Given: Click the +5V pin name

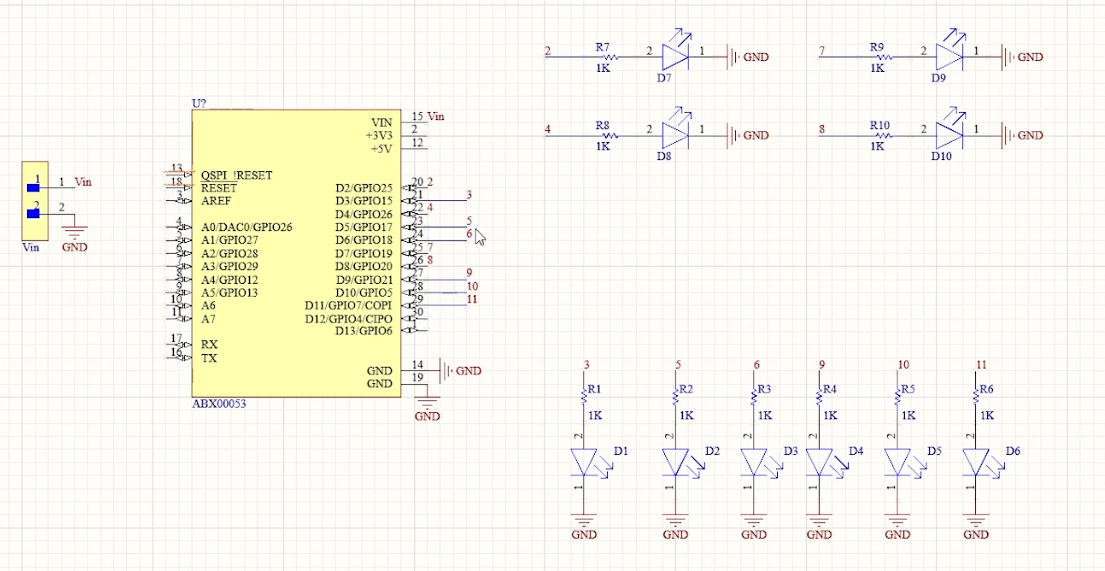Looking at the screenshot, I should point(382,149).
